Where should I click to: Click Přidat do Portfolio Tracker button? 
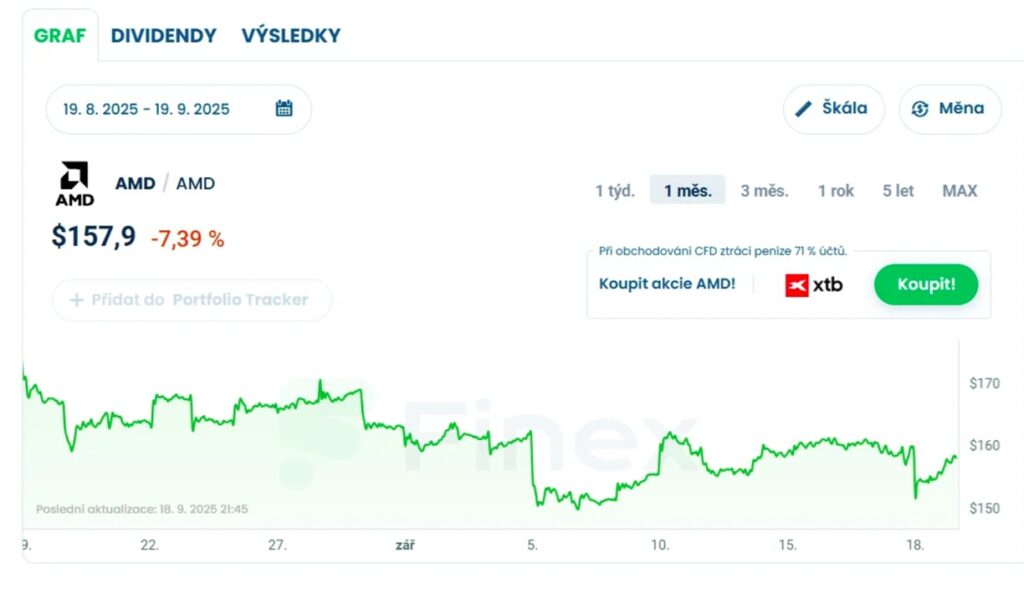pos(190,300)
